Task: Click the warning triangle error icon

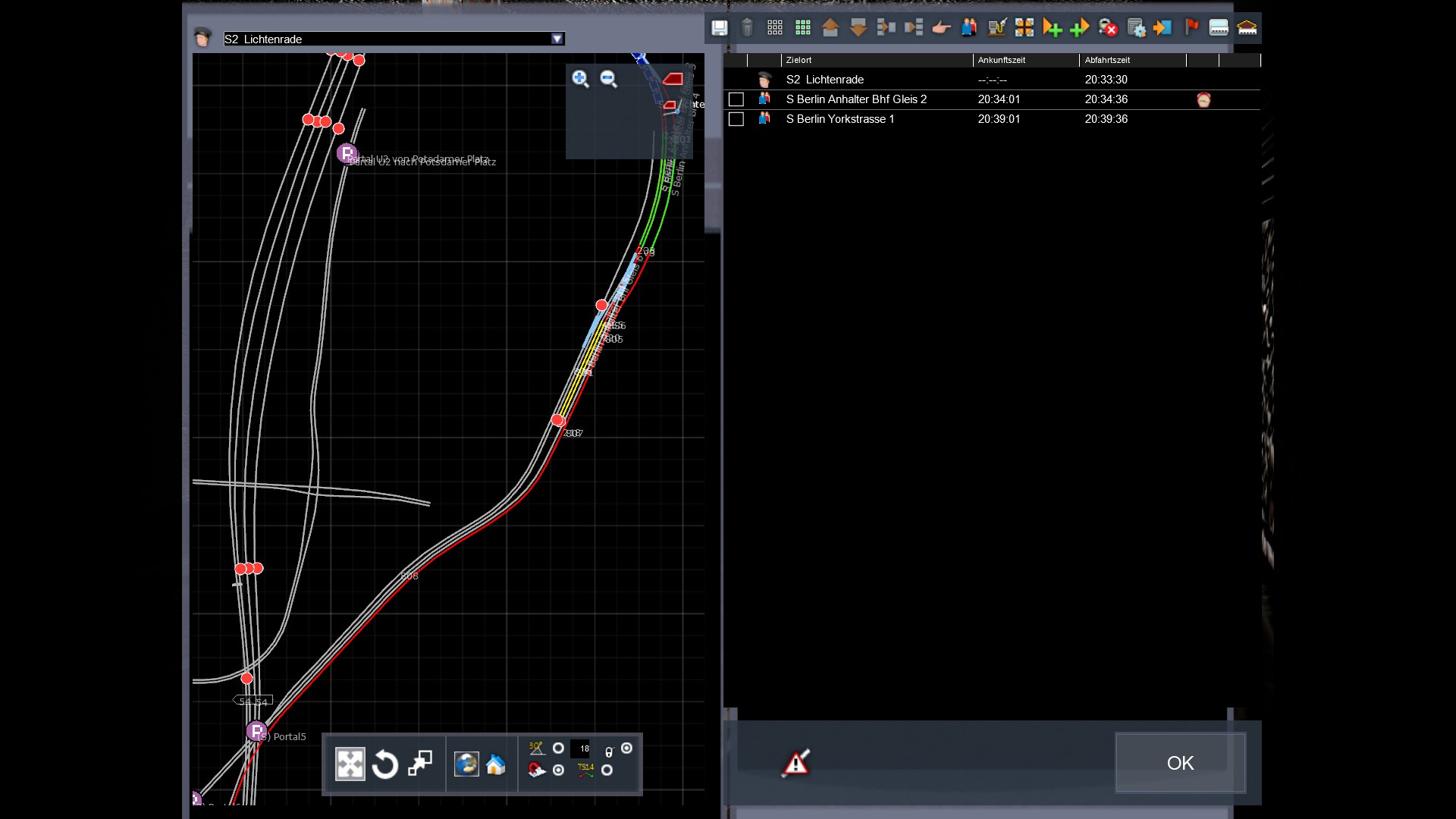Action: coord(795,763)
